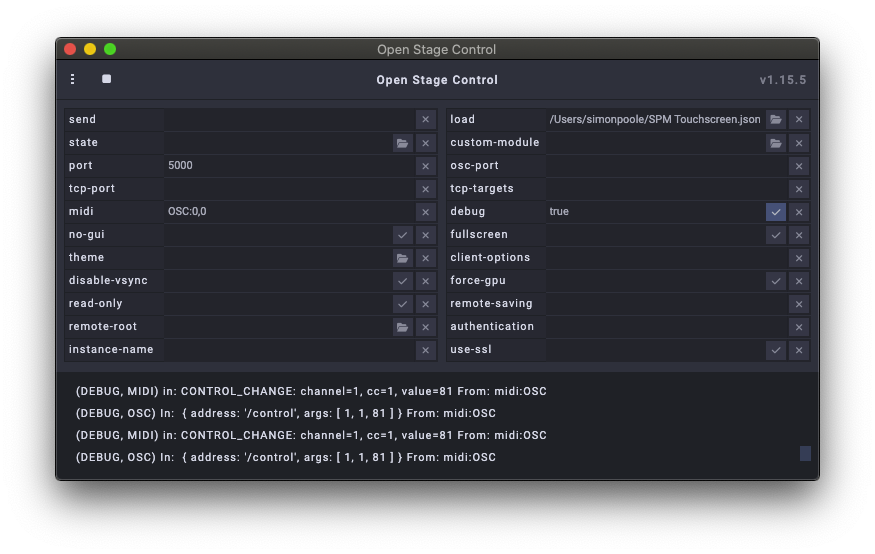Click the last OSC /control log line
The image size is (875, 554).
coord(285,457)
